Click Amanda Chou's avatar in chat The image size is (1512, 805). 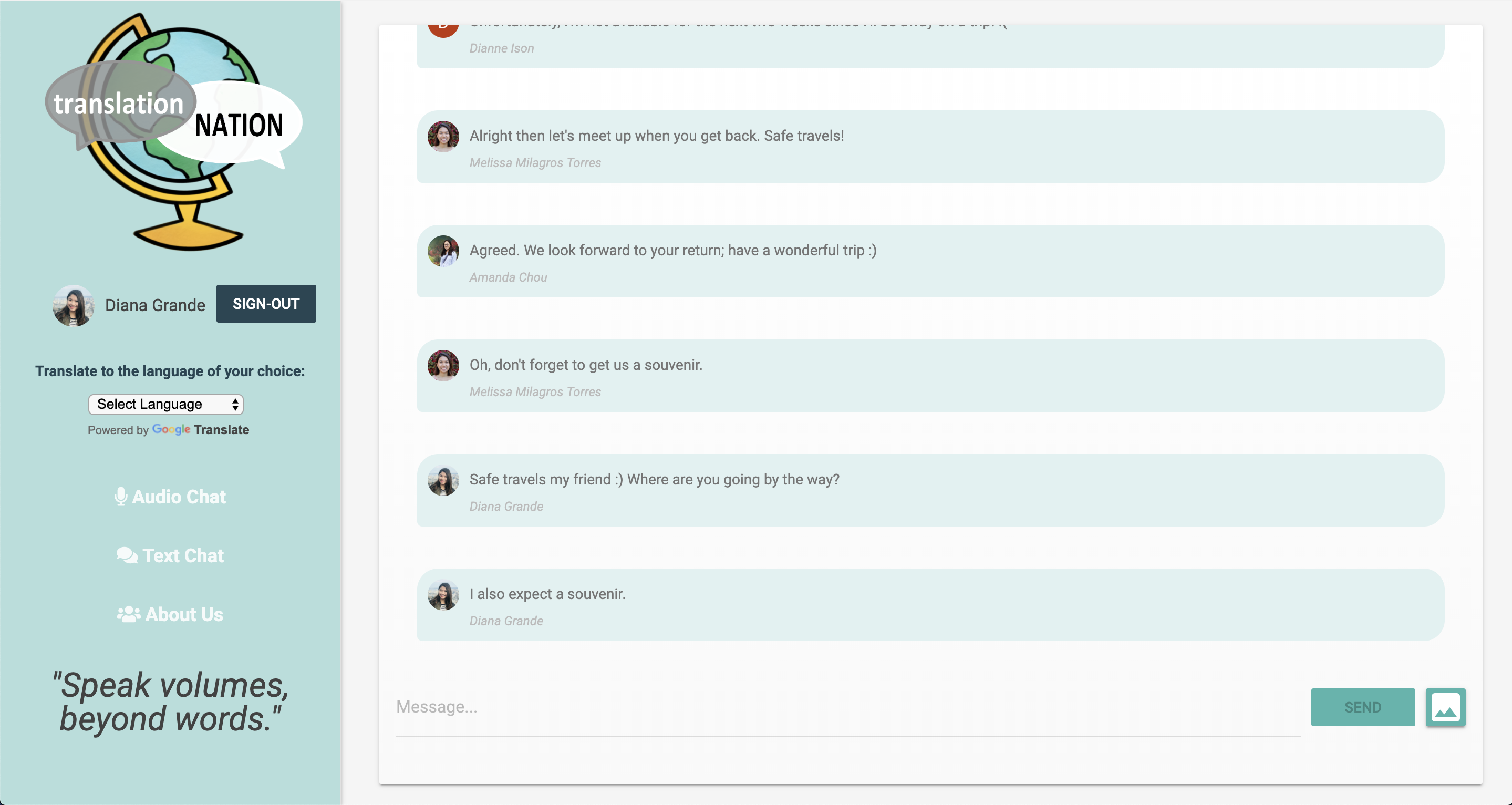(x=443, y=251)
